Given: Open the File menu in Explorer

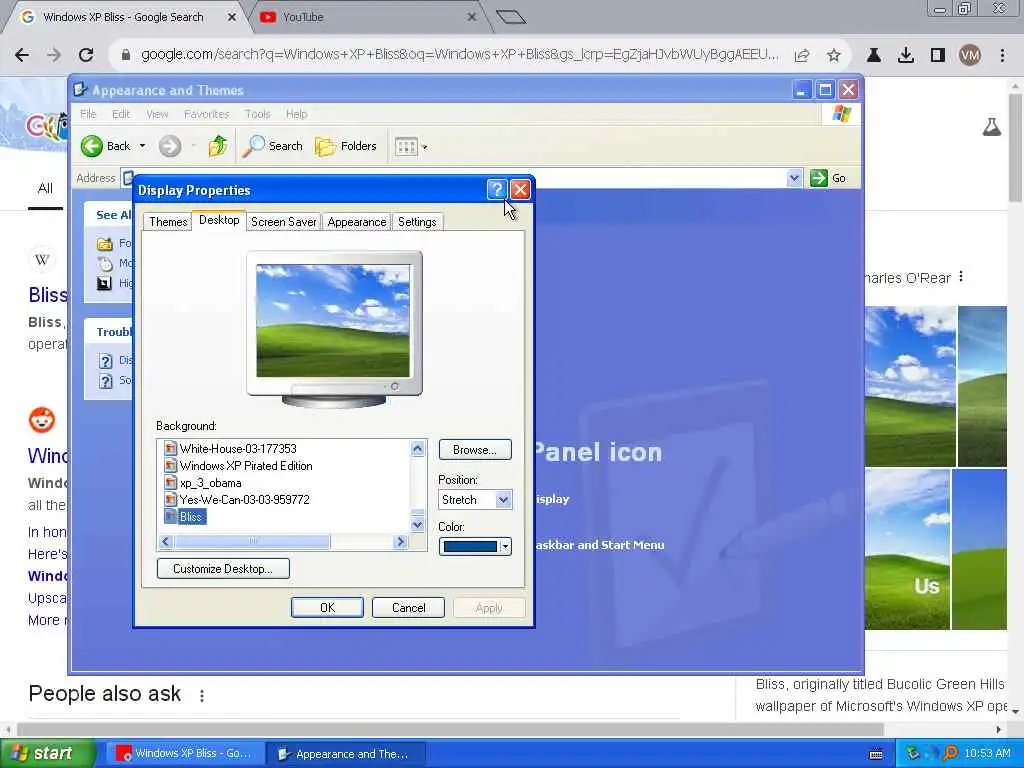Looking at the screenshot, I should click(88, 114).
